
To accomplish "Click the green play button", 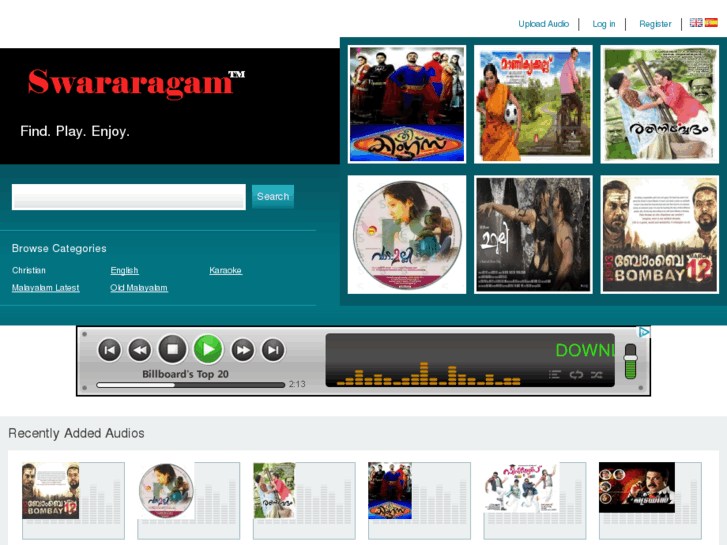I will (208, 349).
